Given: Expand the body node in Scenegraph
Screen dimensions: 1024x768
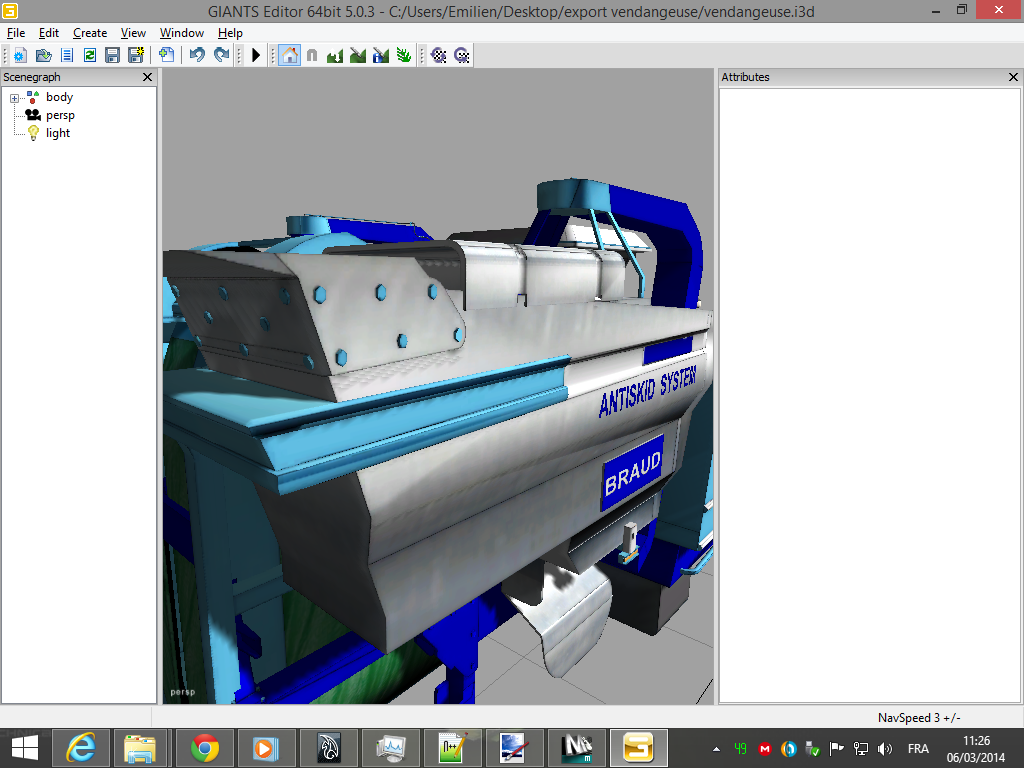Looking at the screenshot, I should tap(14, 98).
